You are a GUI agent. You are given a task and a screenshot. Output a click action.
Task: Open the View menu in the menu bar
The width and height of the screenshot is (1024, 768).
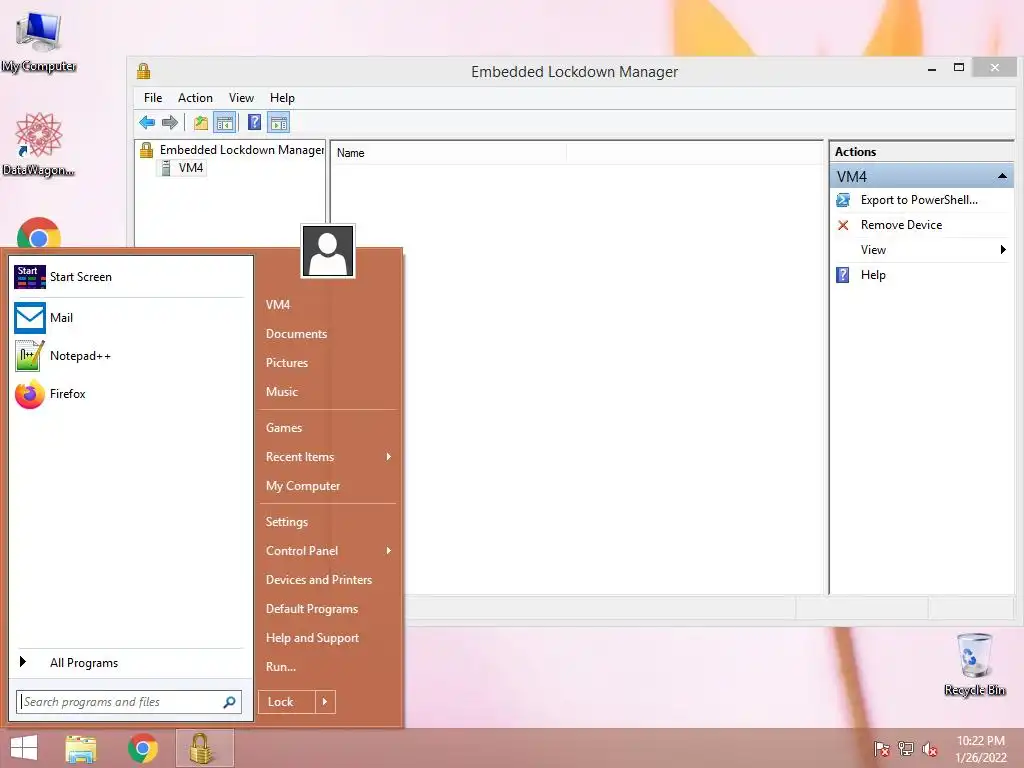[241, 98]
